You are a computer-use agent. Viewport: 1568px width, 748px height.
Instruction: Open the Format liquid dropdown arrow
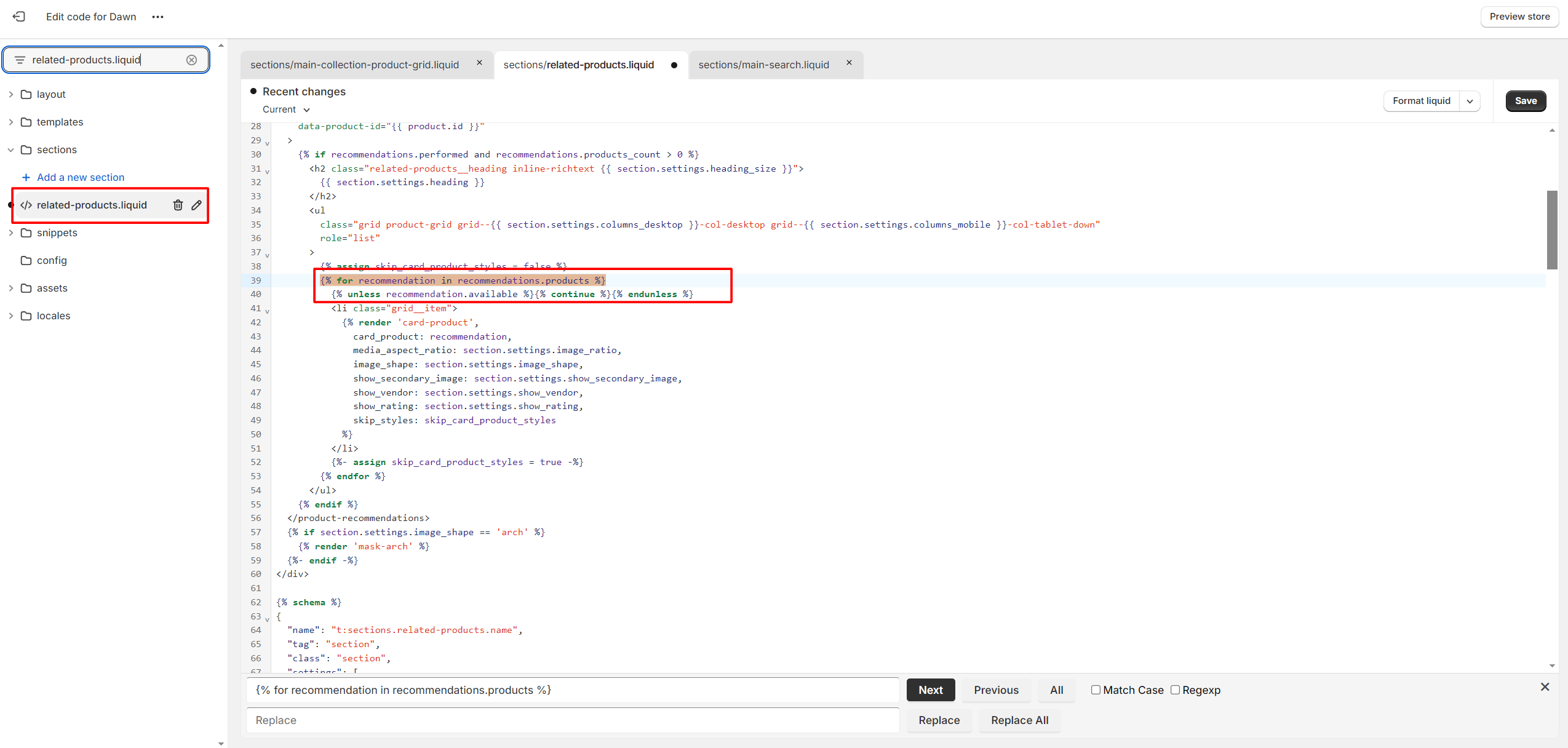click(x=1469, y=101)
